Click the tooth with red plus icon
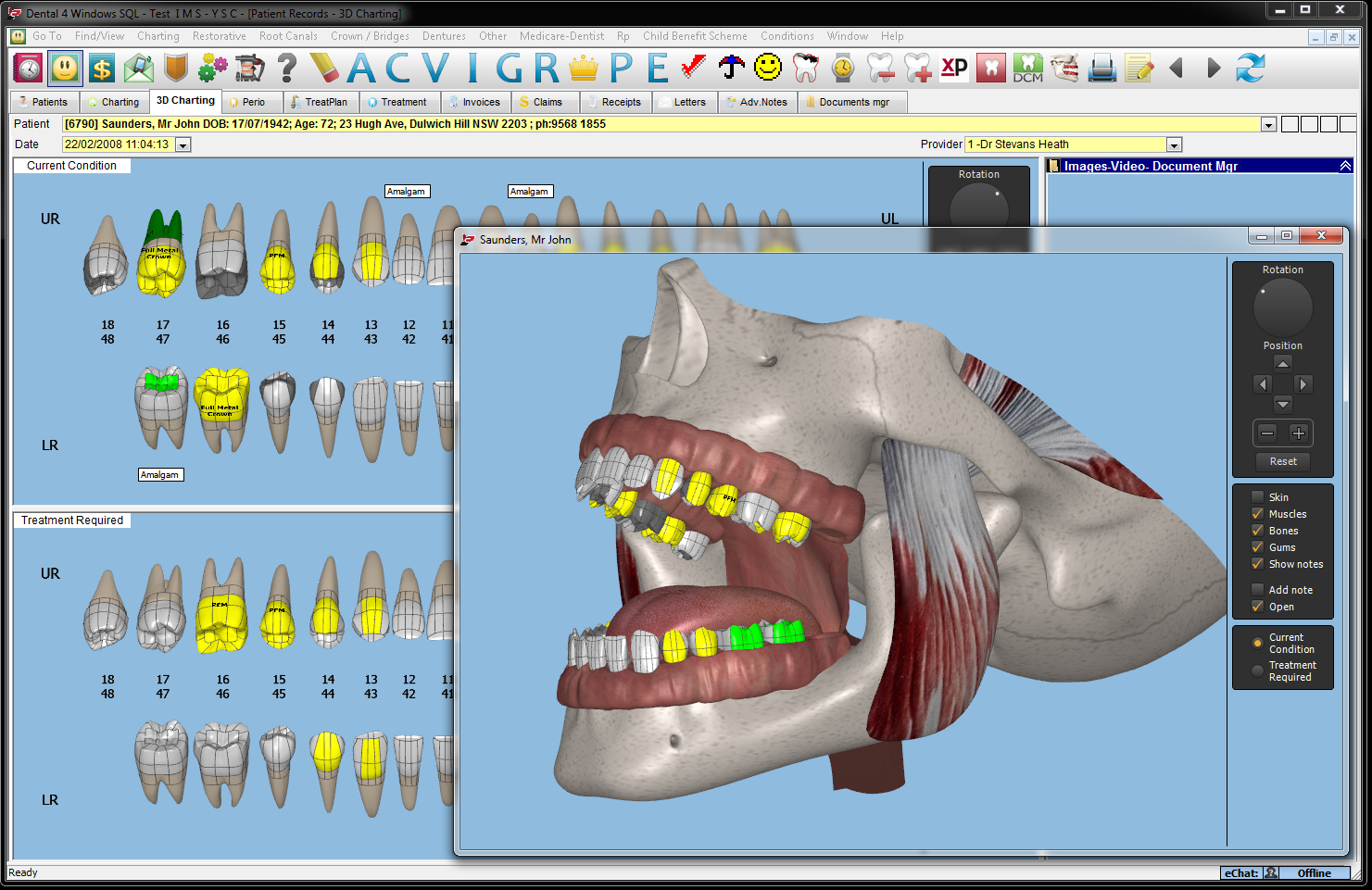 pyautogui.click(x=917, y=69)
